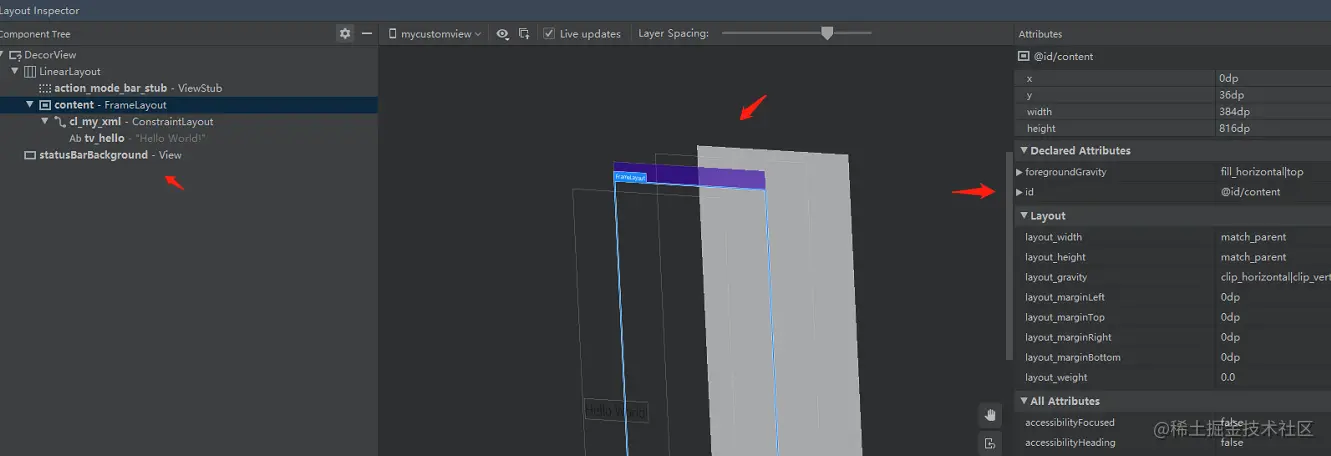Adjust the Layer Spacing slider handle
This screenshot has height=456, width=1331.
click(827, 33)
